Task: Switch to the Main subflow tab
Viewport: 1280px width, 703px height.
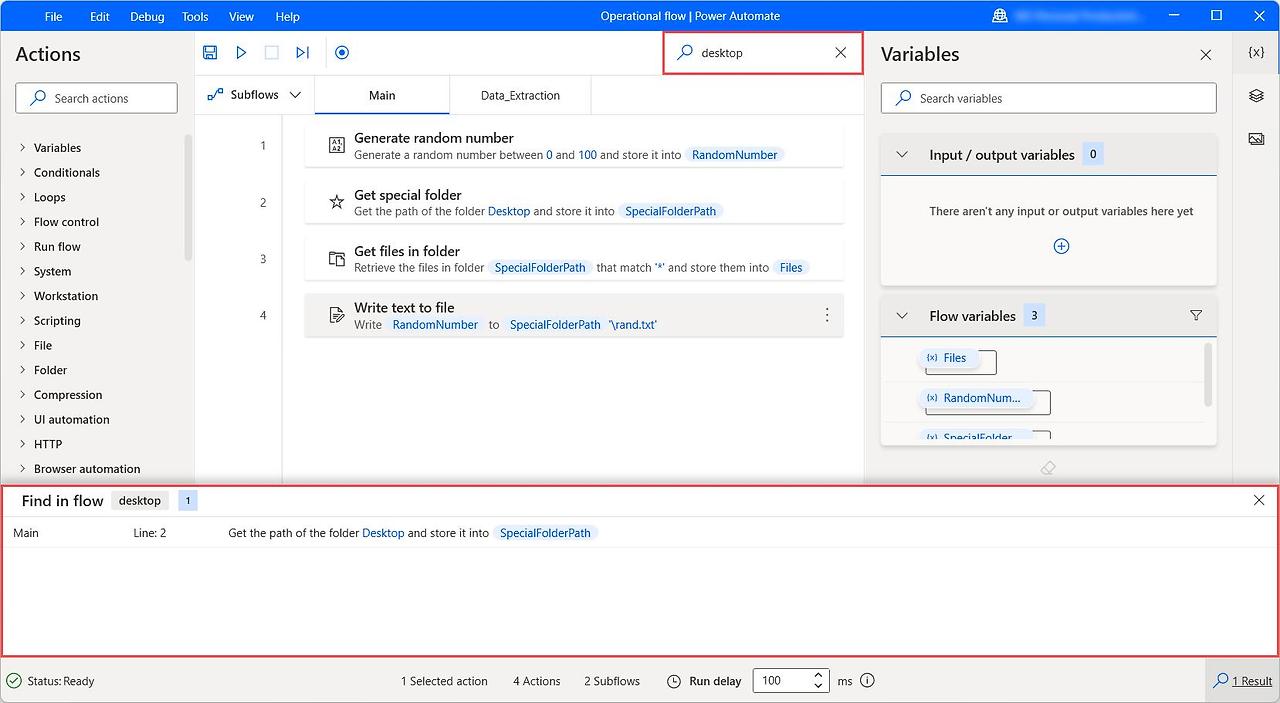Action: [382, 95]
